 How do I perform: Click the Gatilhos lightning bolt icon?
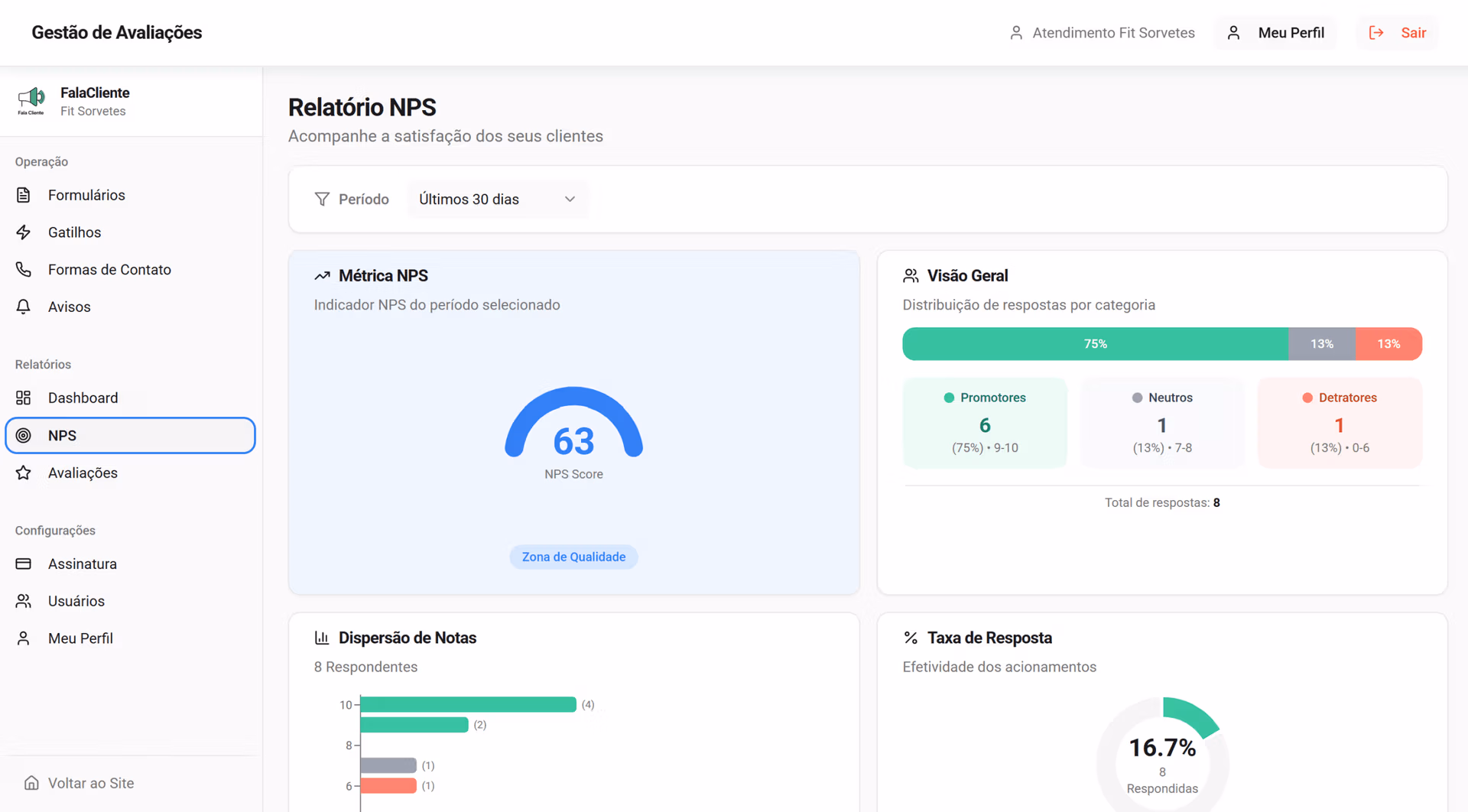(24, 232)
